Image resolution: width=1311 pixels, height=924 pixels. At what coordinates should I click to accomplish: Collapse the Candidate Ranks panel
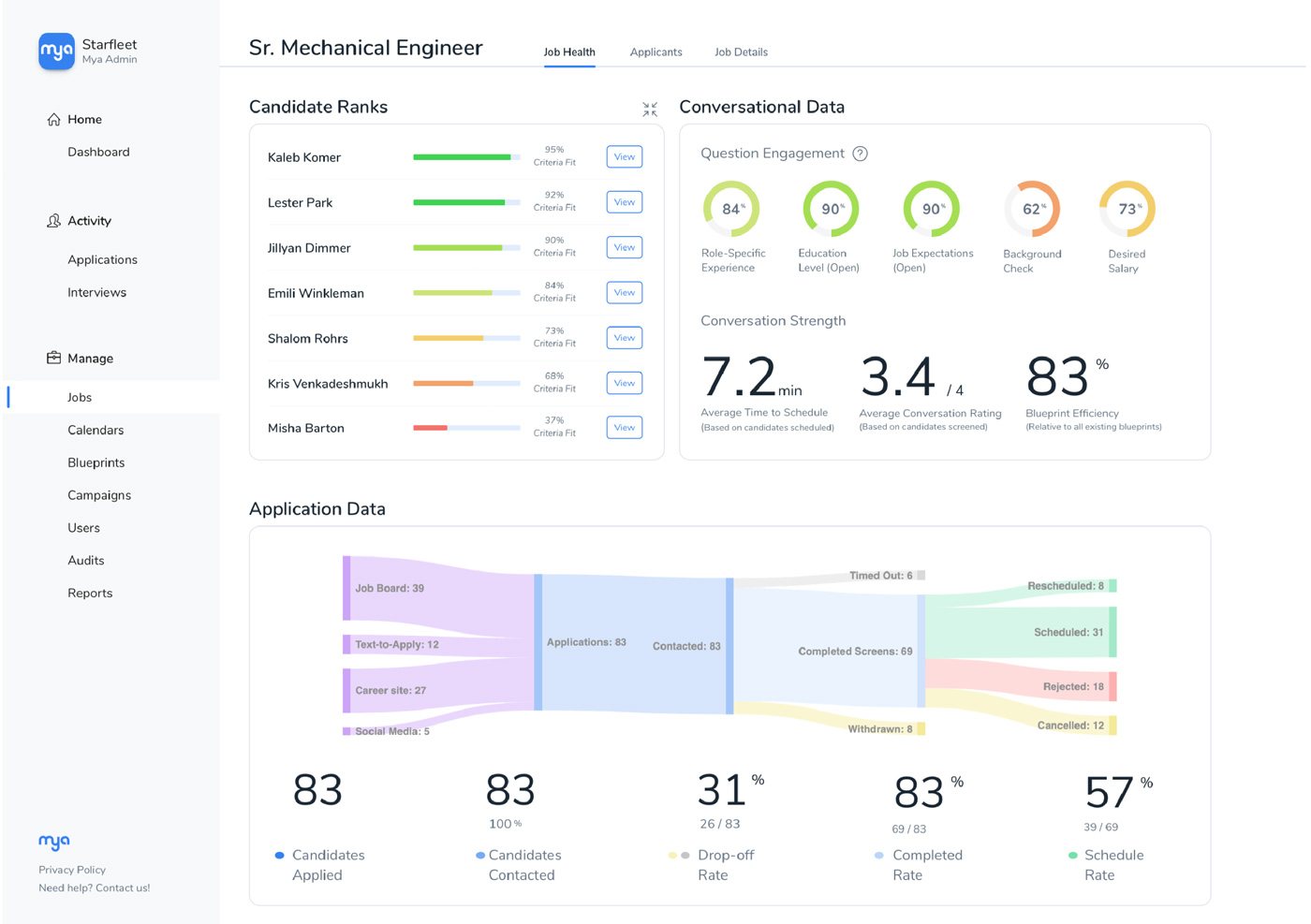coord(650,110)
